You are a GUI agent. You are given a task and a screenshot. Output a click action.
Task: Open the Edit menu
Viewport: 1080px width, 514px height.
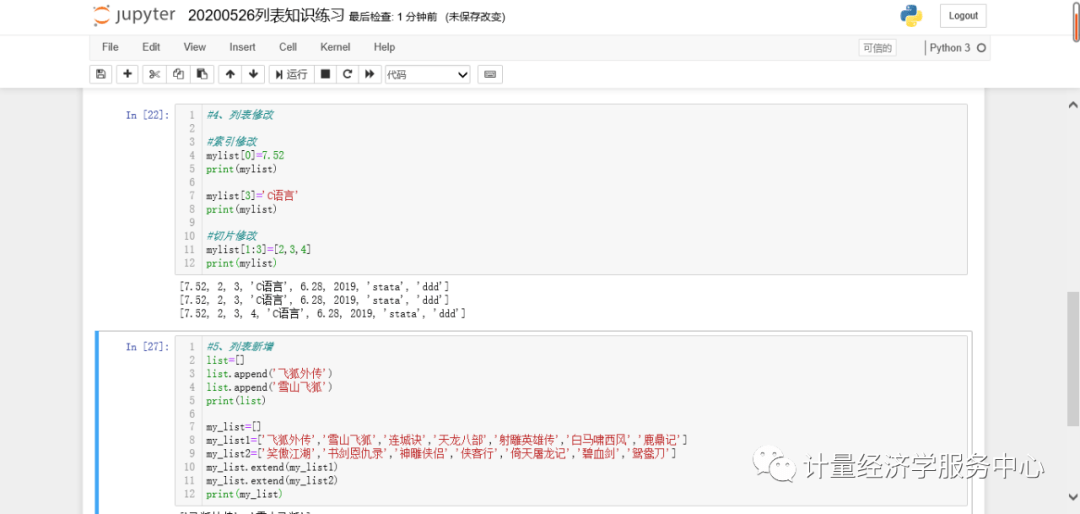[x=151, y=47]
